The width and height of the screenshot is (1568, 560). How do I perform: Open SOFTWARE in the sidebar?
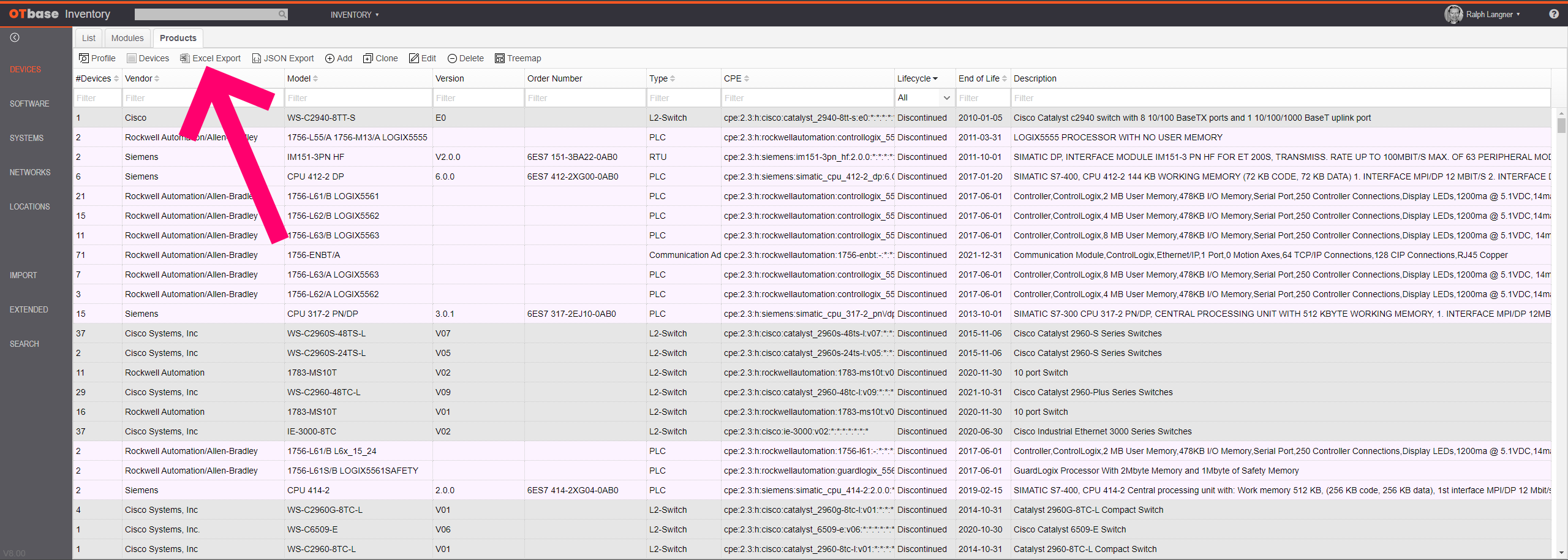pyautogui.click(x=29, y=104)
